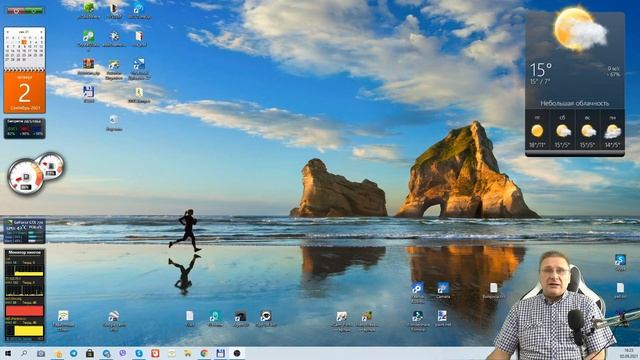The height and width of the screenshot is (360, 640).
Task: Open the Camera desktop shortcut
Action: (442, 290)
